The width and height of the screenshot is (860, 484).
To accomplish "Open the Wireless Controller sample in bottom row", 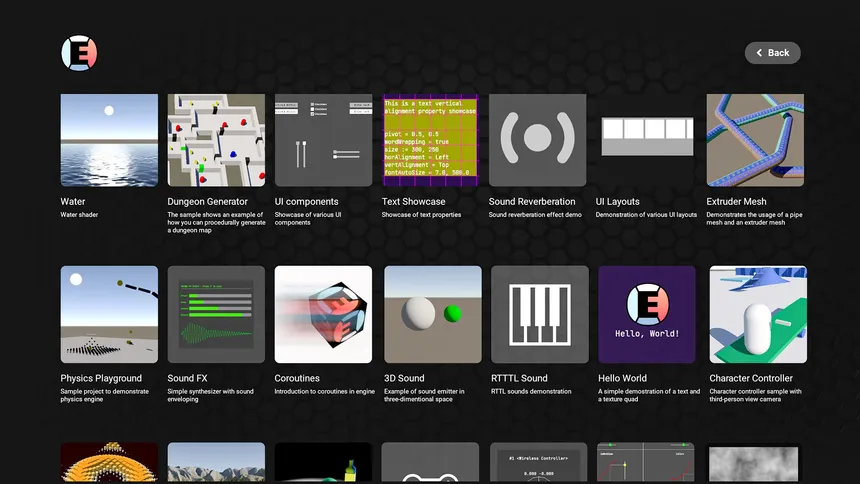I will [x=539, y=463].
